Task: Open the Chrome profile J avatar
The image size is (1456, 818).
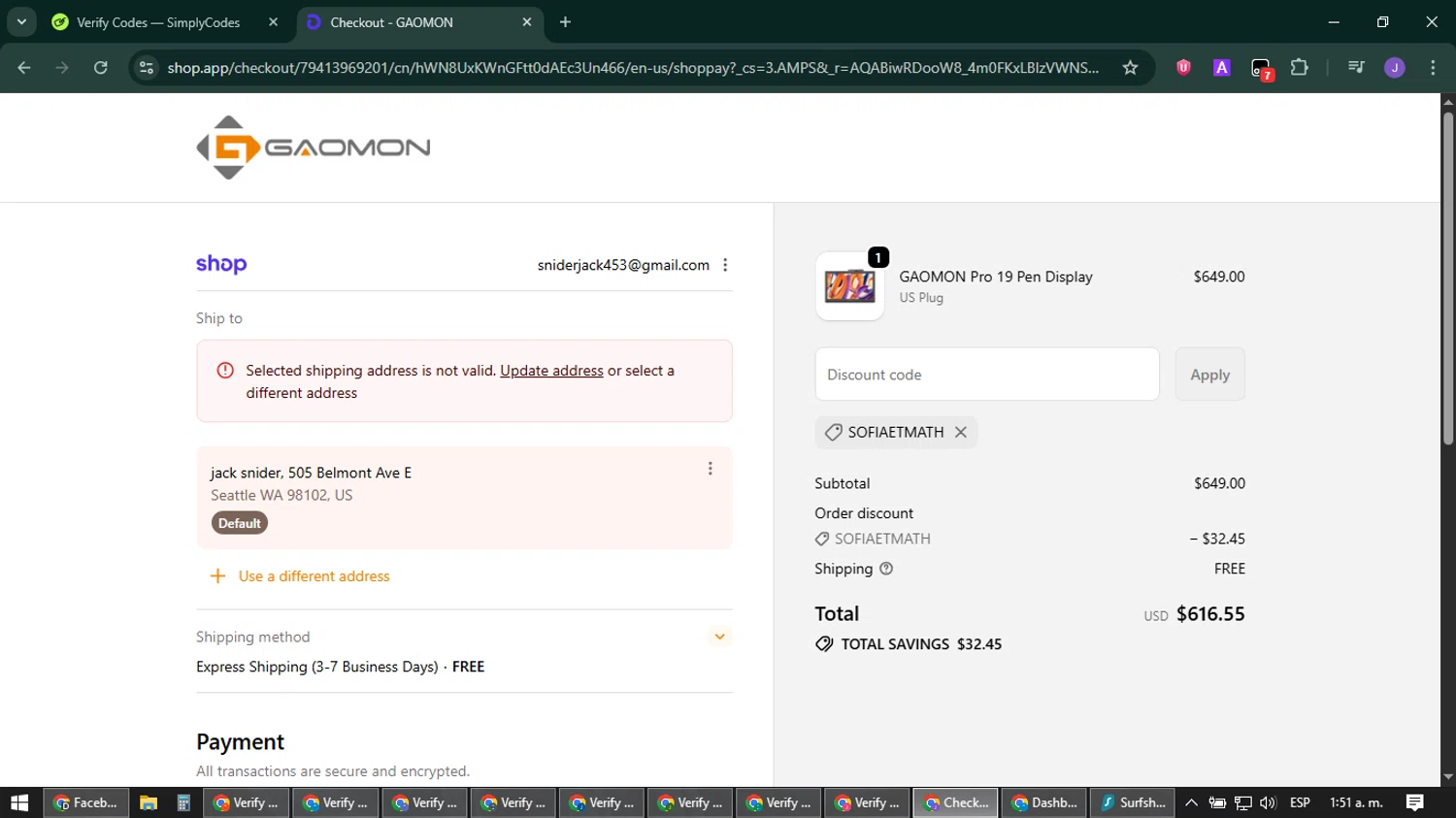Action: click(x=1395, y=67)
